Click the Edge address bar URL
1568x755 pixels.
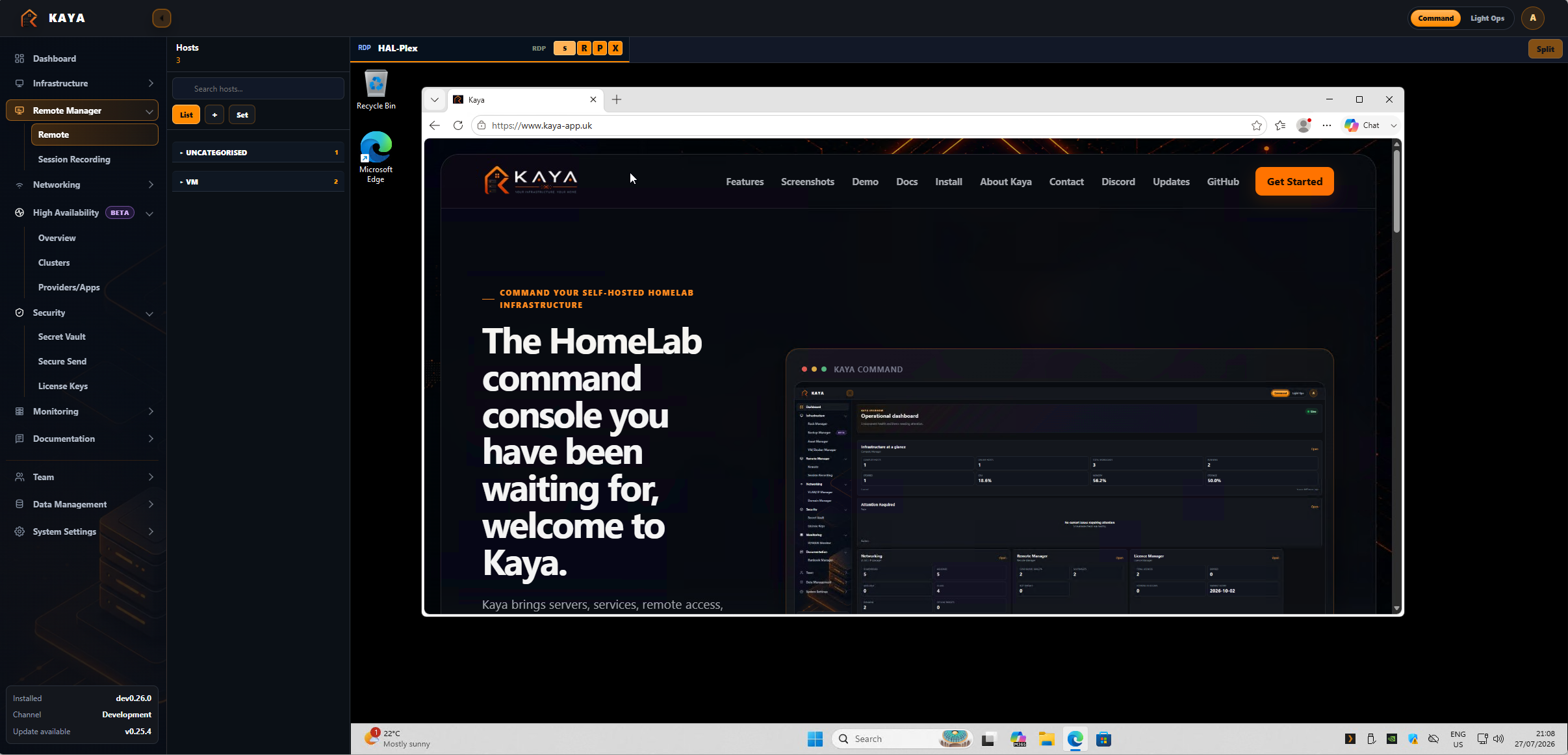click(x=542, y=125)
